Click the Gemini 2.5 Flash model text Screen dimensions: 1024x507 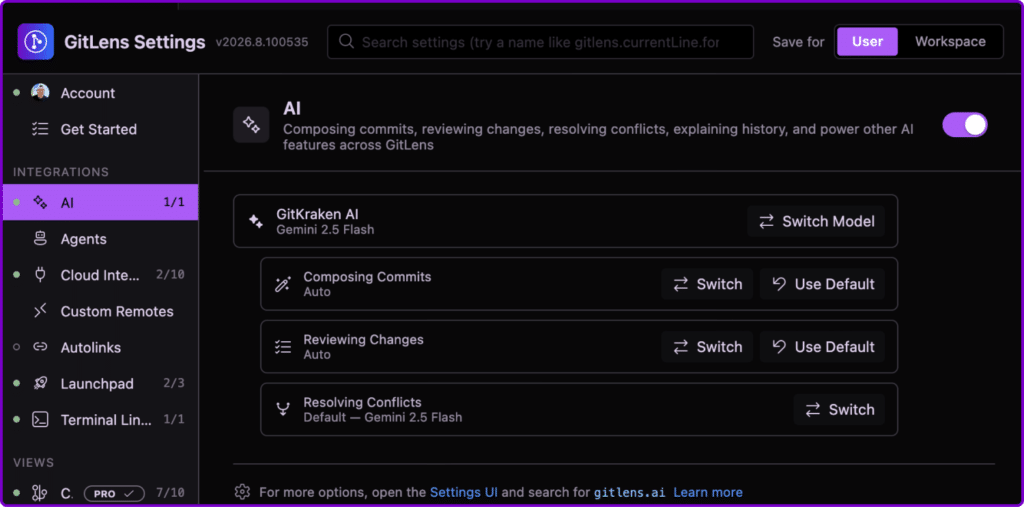[x=325, y=229]
